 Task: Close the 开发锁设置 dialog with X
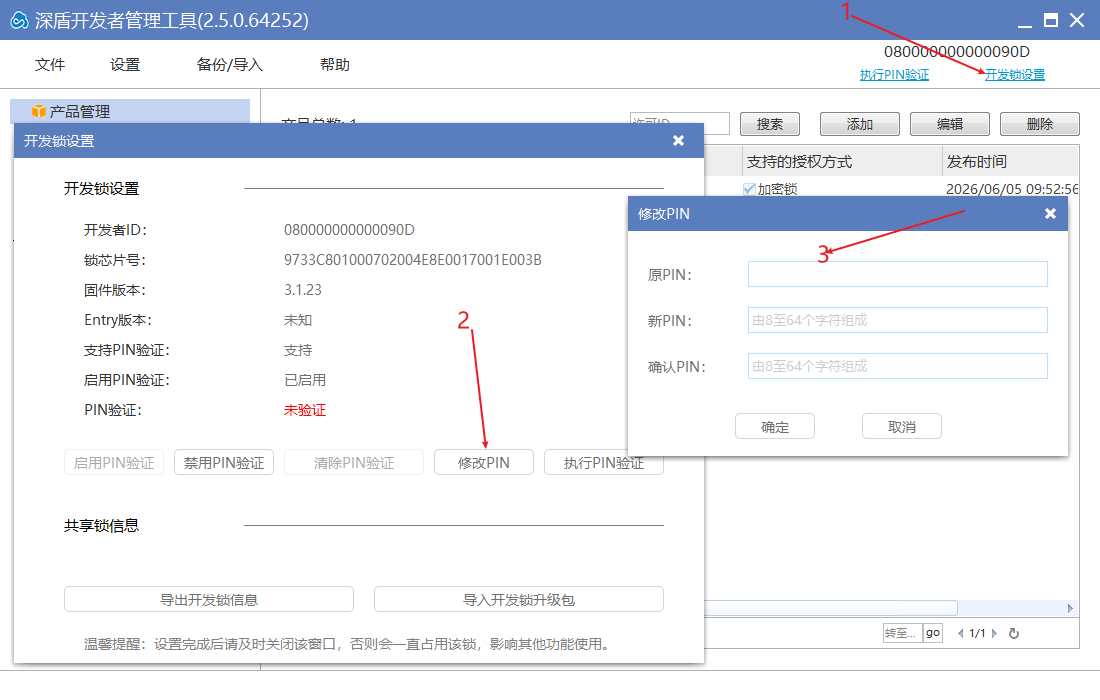(678, 140)
